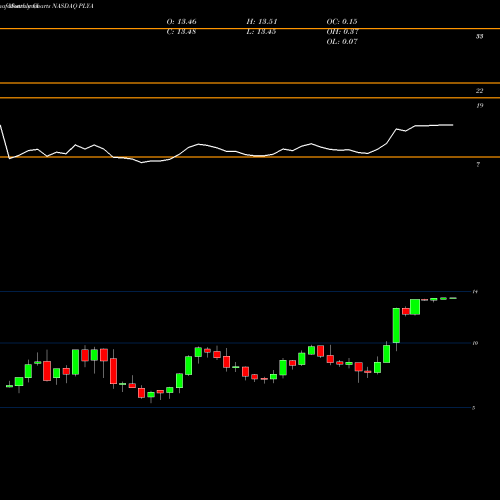Click the 5 price axis label

click(474, 408)
